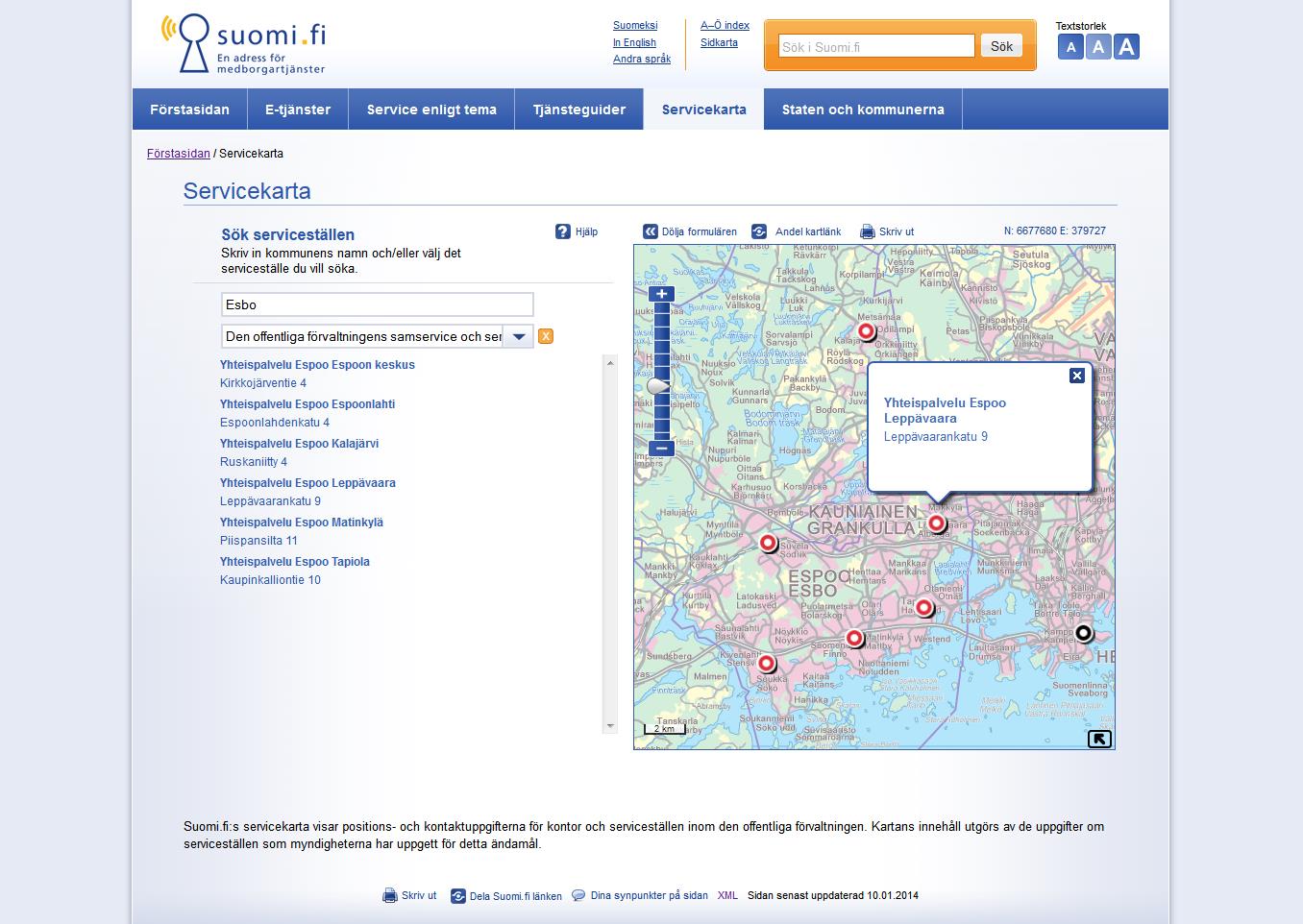Click the map marker at Matinkylä
The width and height of the screenshot is (1303, 924).
click(x=854, y=639)
